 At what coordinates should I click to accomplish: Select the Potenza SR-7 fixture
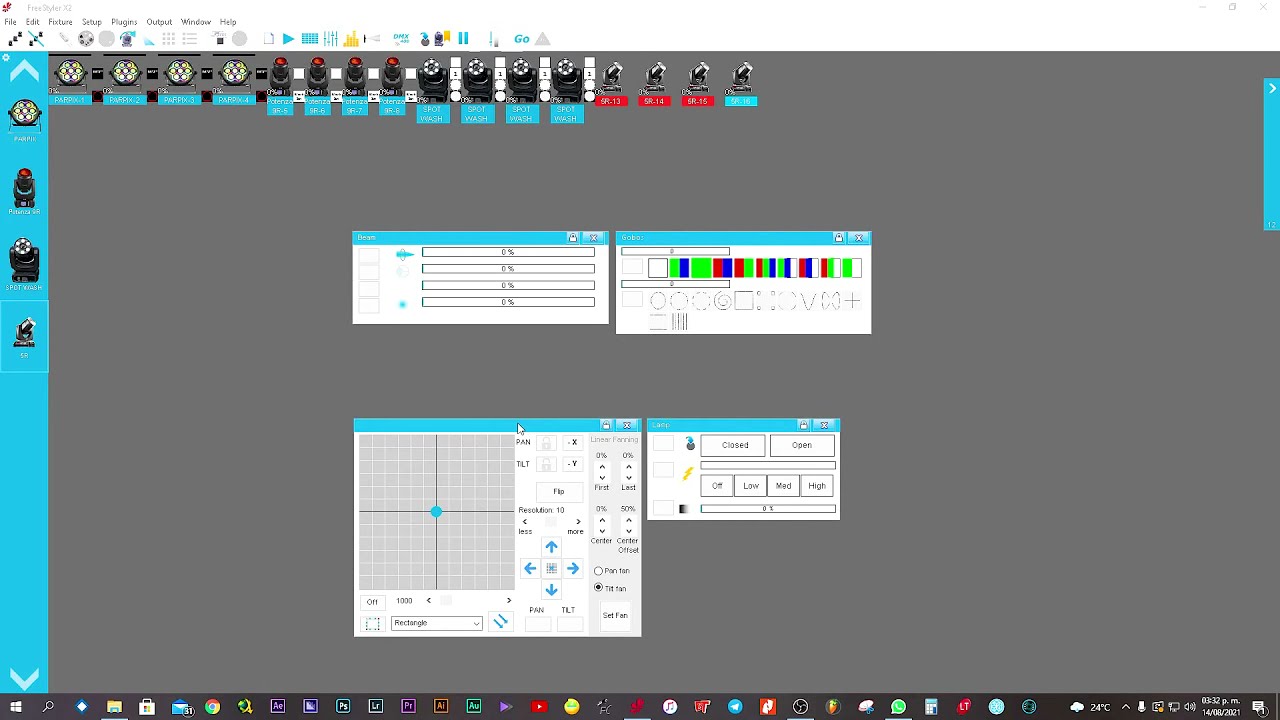coord(355,87)
